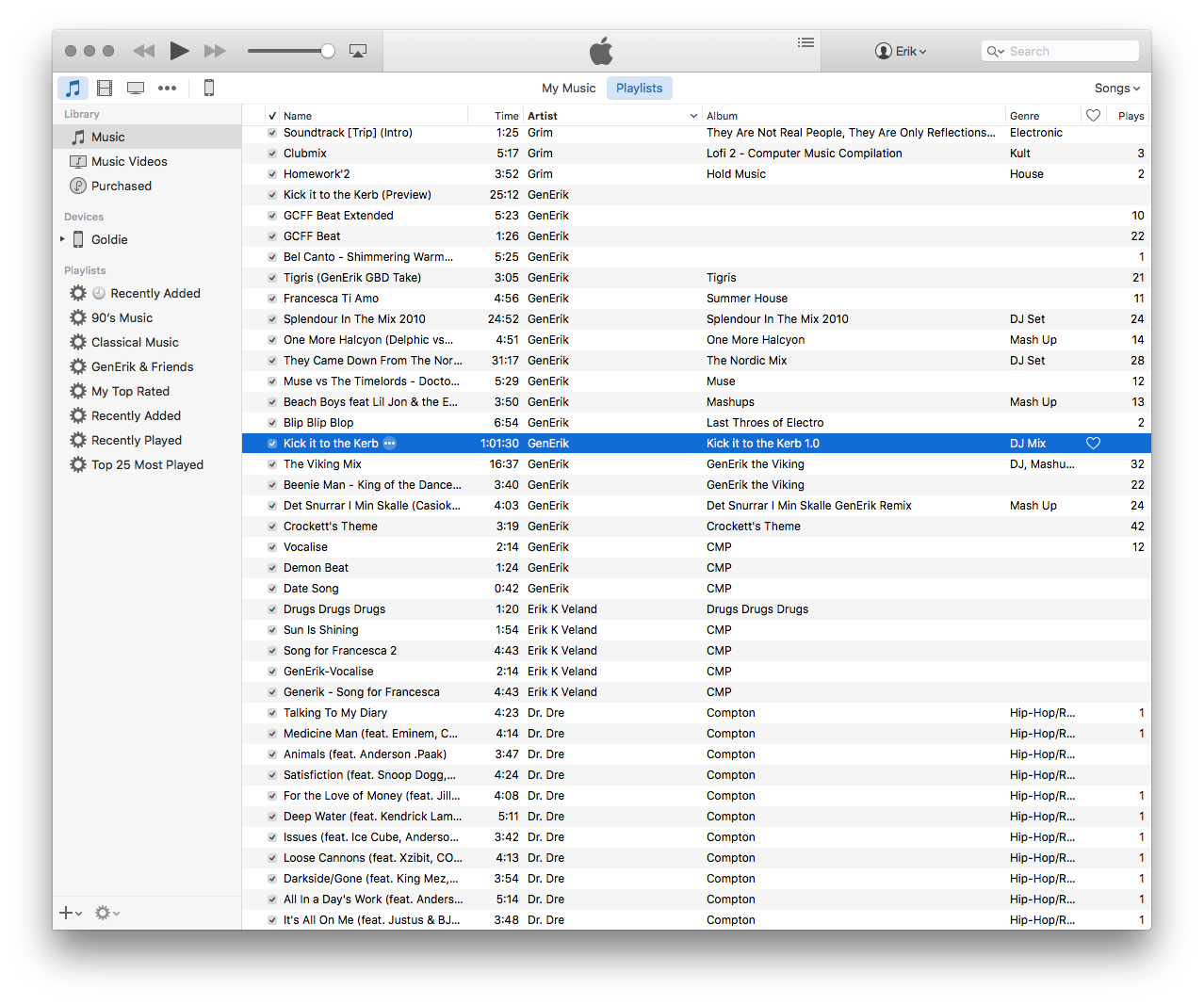Image resolution: width=1204 pixels, height=1005 pixels.
Task: Uncheck the Clubmix song checkbox
Action: pyautogui.click(x=272, y=154)
